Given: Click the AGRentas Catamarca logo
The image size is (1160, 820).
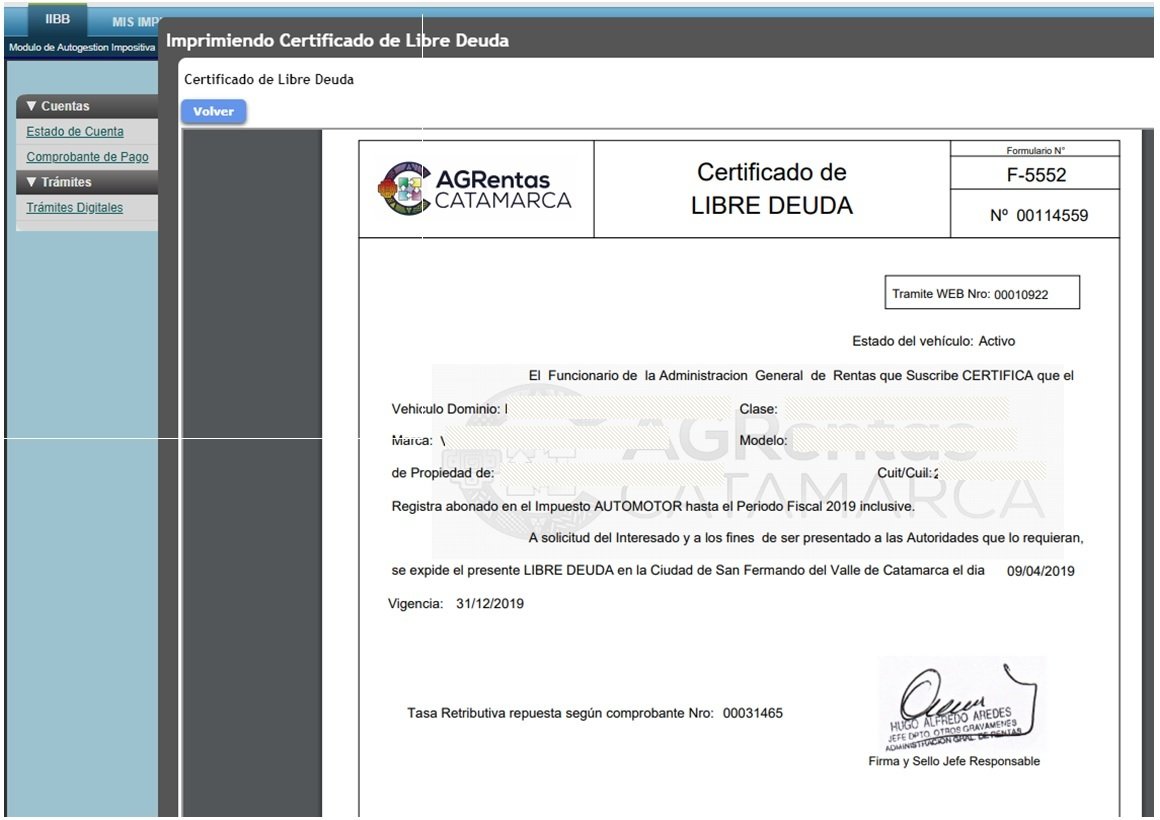Looking at the screenshot, I should click(x=474, y=189).
